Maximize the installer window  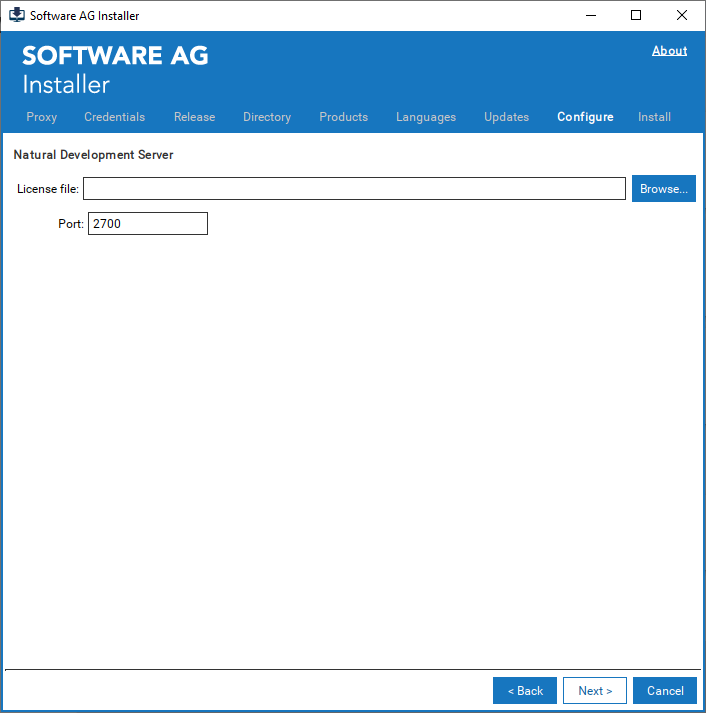[636, 15]
